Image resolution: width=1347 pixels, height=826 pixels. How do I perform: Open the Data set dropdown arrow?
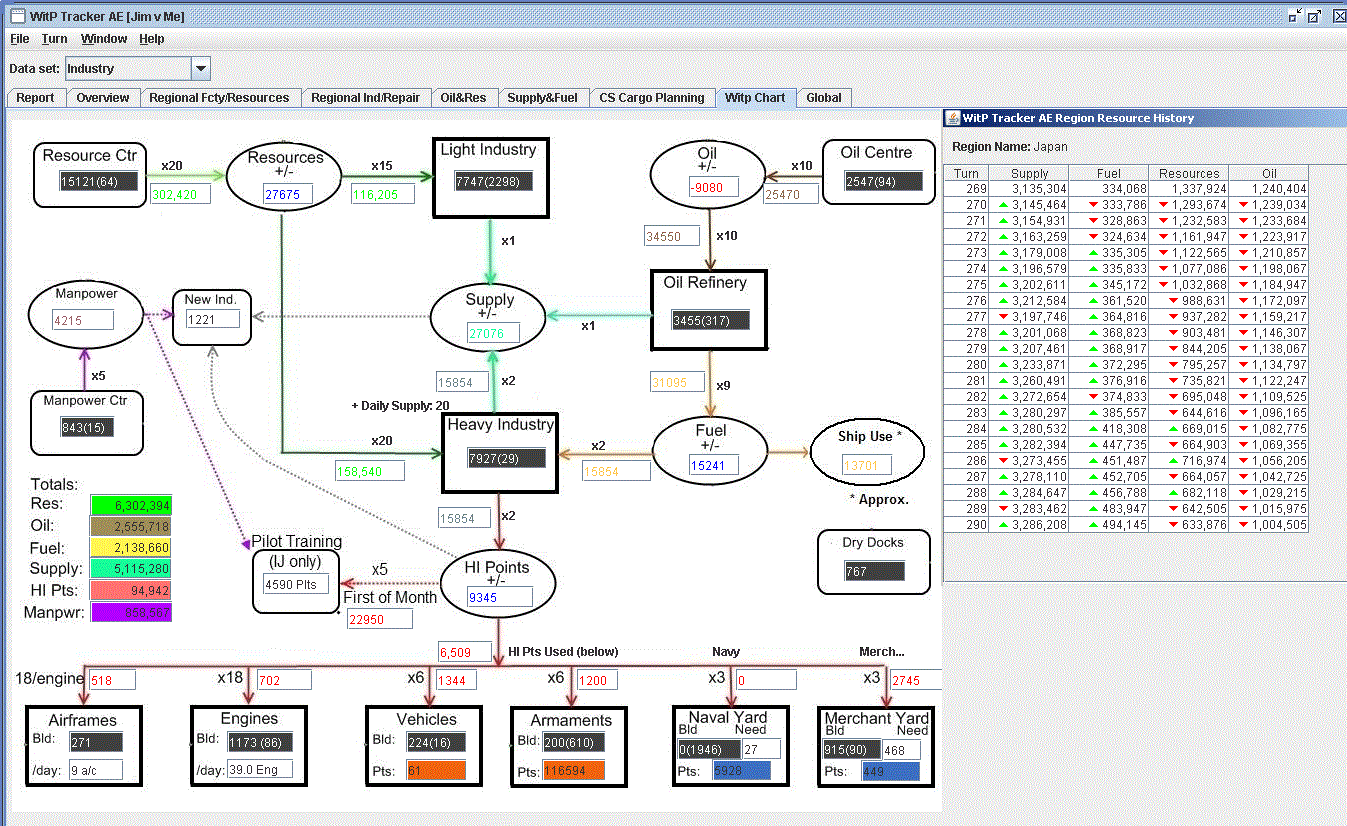click(x=201, y=69)
